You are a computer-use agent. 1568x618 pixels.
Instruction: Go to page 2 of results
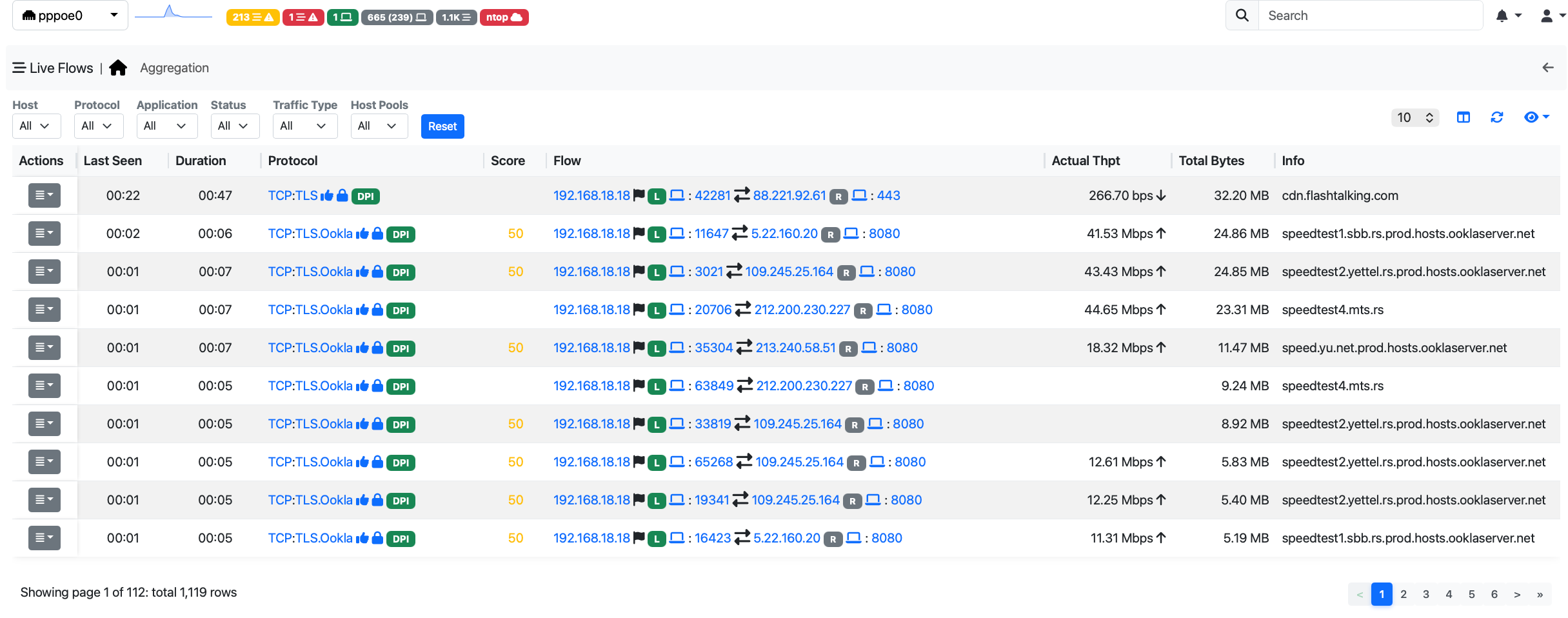point(1404,594)
